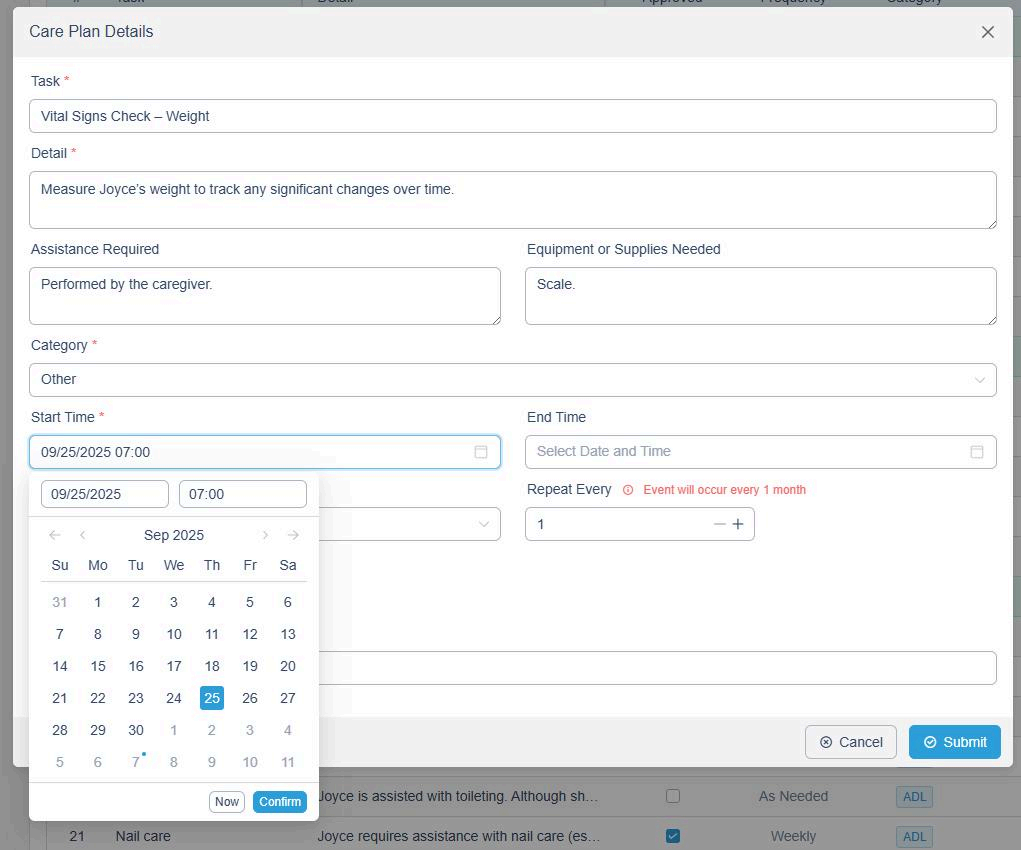Go to next month in calendar
Screen dimensions: 1021x850
click(x=265, y=535)
